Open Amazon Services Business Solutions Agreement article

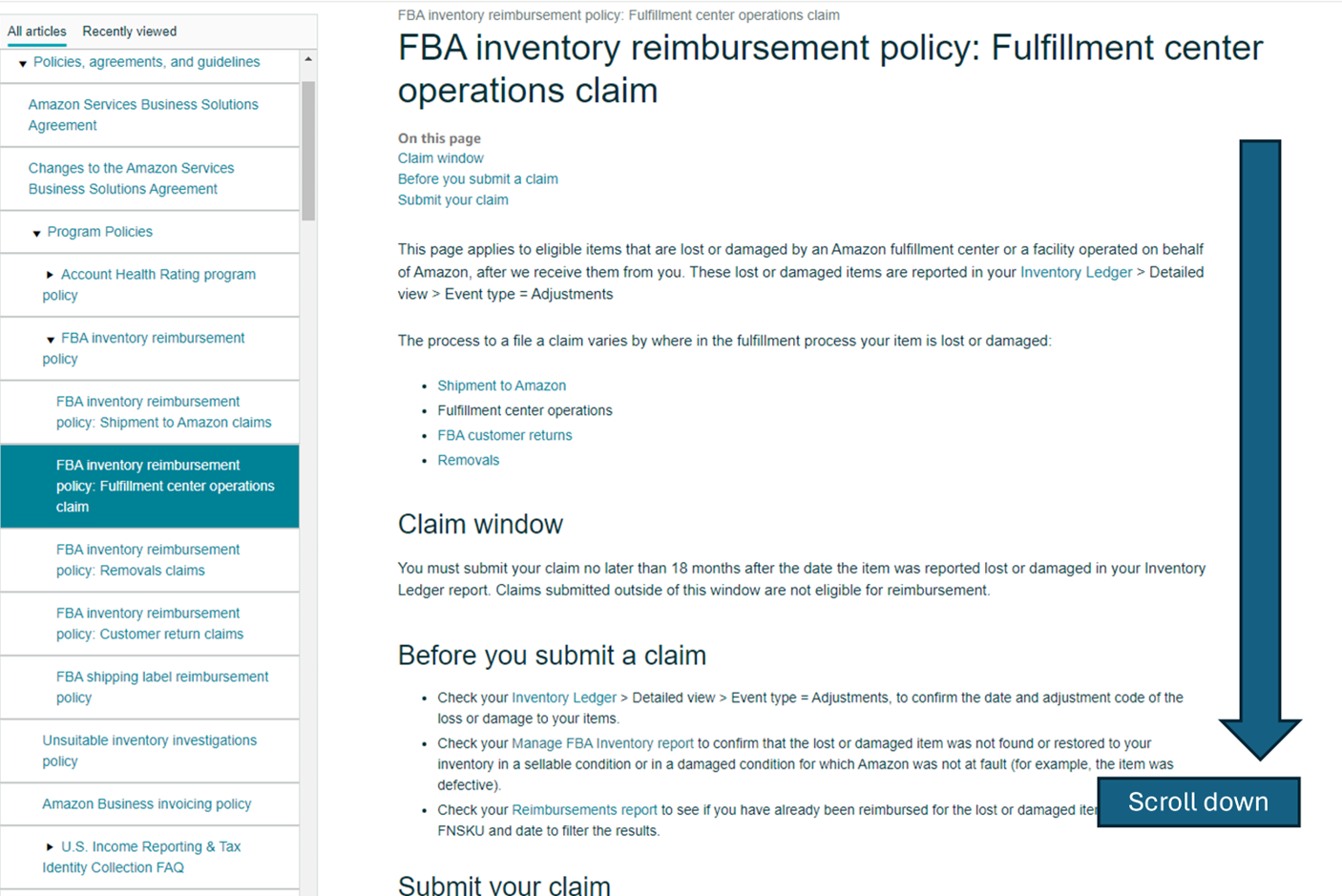tap(143, 115)
